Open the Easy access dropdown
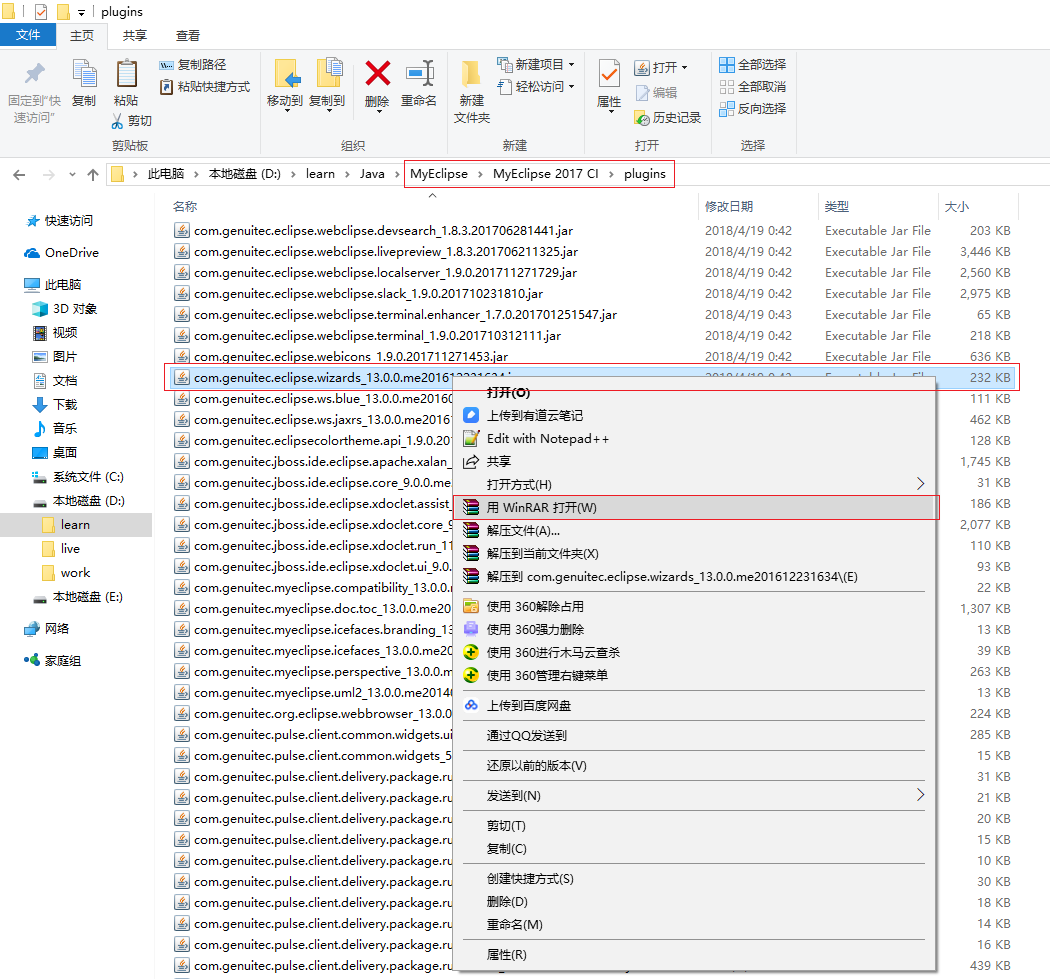 click(x=571, y=86)
